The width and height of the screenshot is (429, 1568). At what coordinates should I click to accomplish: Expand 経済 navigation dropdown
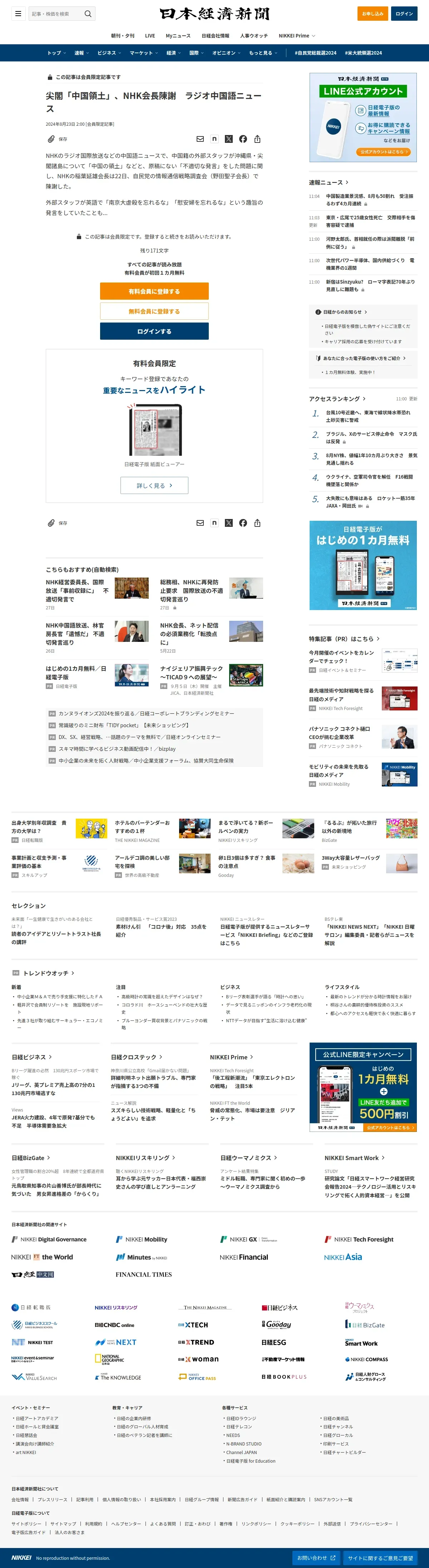(x=174, y=53)
